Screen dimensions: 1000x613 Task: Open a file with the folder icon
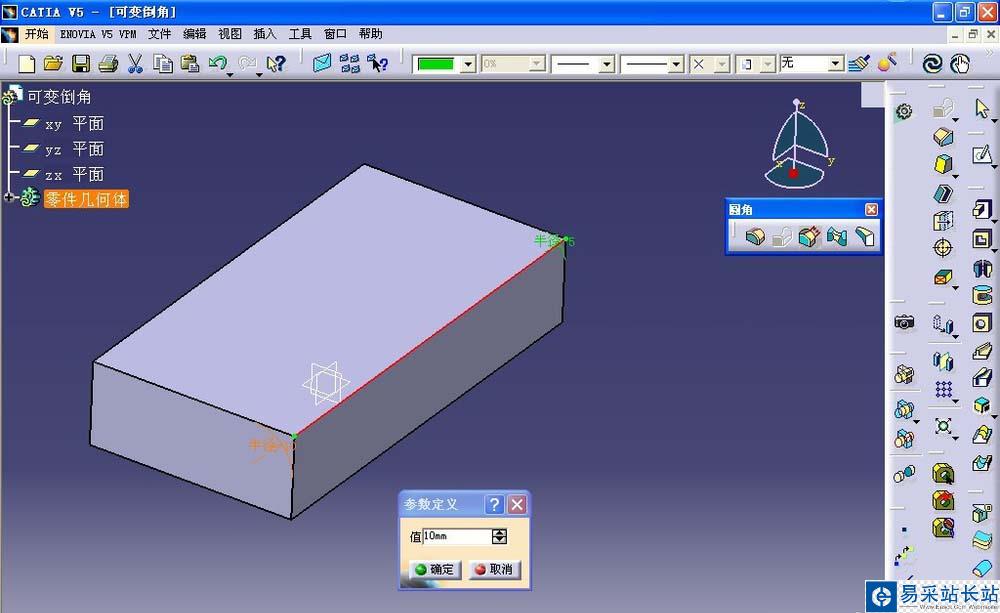(54, 63)
